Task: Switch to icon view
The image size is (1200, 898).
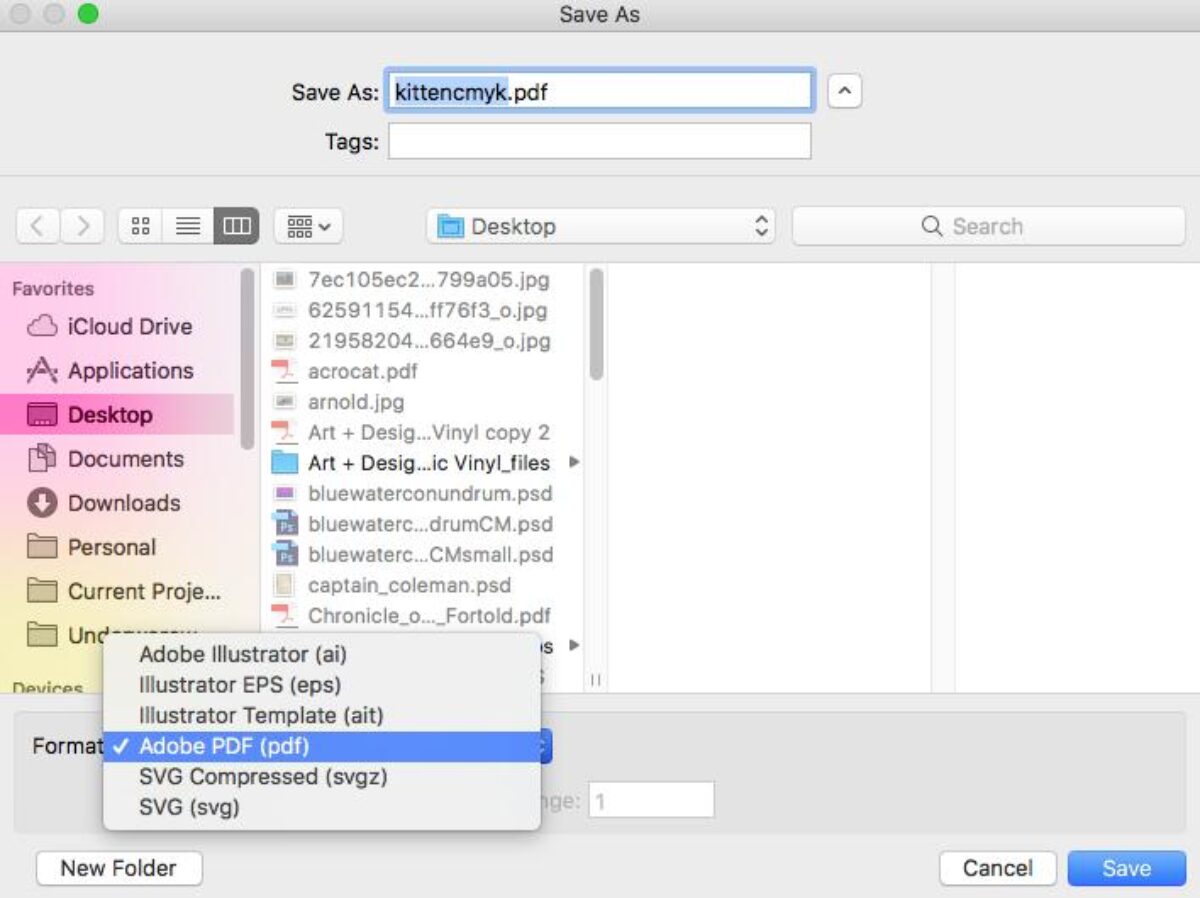Action: click(141, 226)
